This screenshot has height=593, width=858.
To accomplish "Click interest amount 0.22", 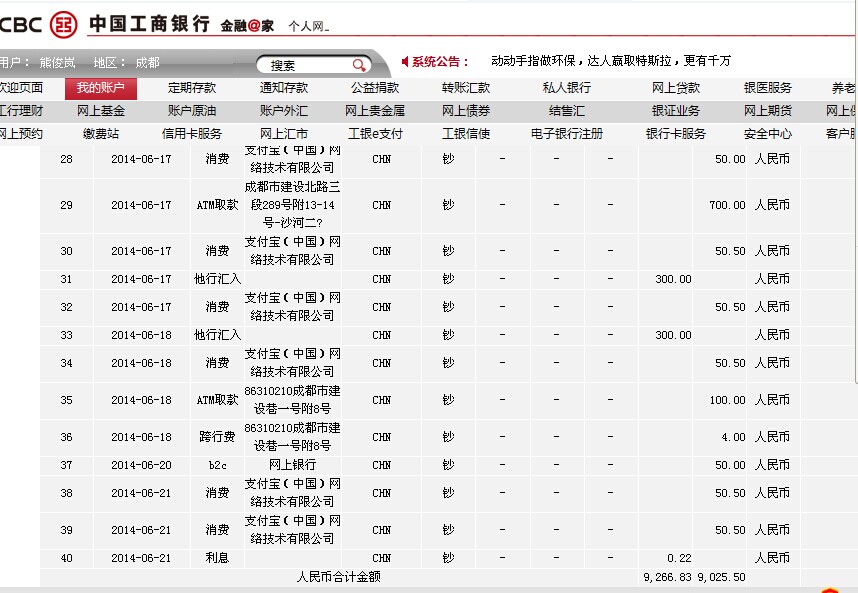I will coord(679,558).
